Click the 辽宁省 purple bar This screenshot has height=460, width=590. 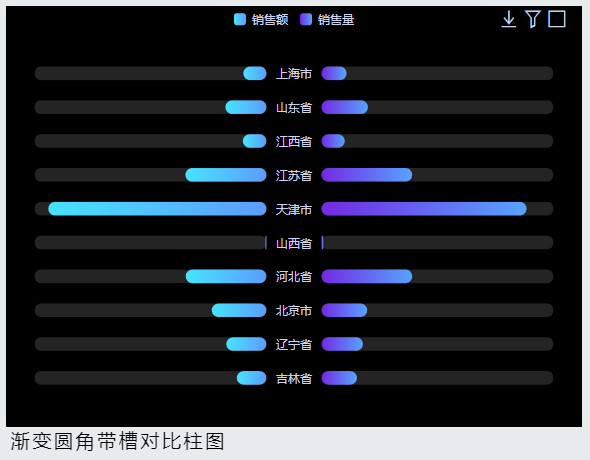click(342, 344)
